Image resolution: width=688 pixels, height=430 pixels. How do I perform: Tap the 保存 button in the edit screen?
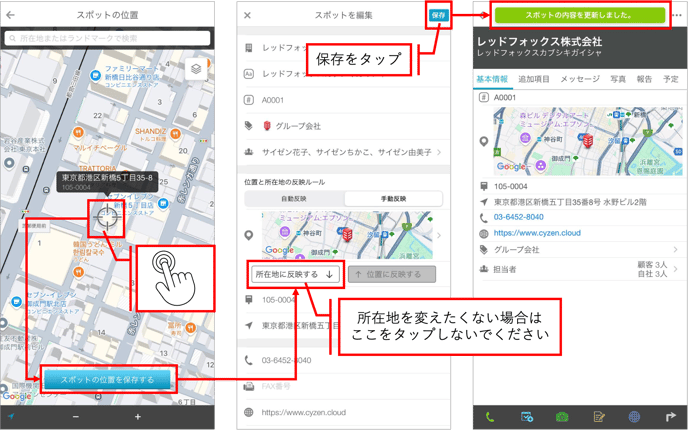pos(438,15)
